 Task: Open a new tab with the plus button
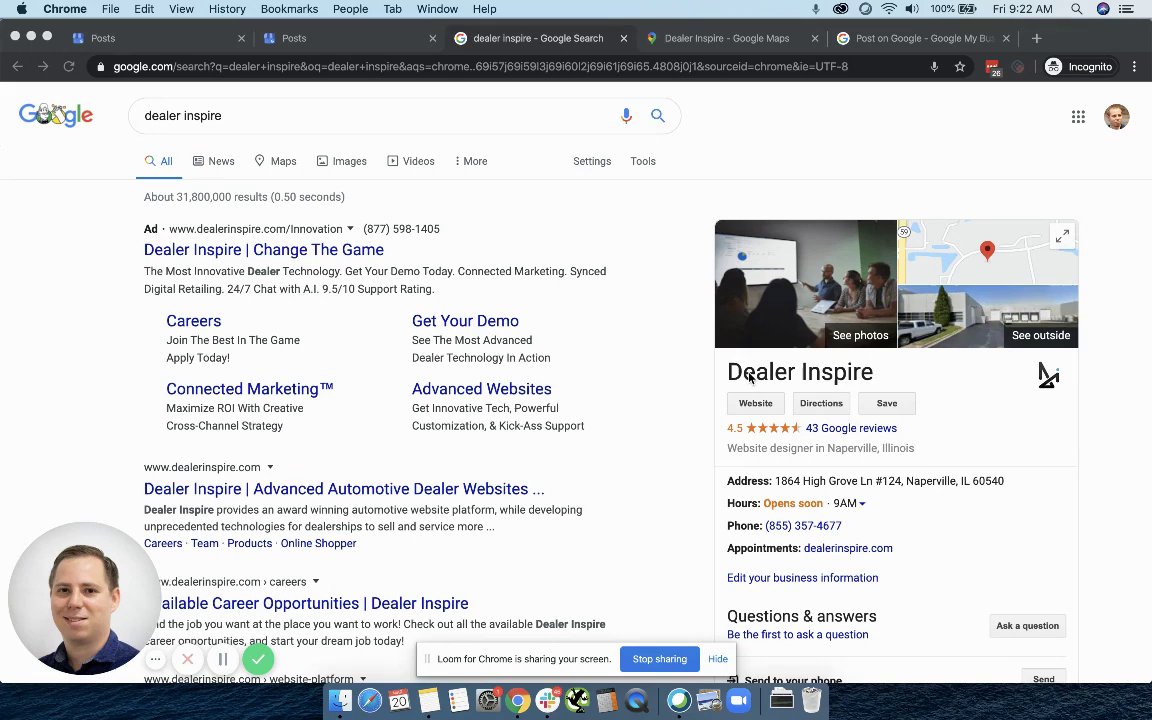(x=1036, y=38)
